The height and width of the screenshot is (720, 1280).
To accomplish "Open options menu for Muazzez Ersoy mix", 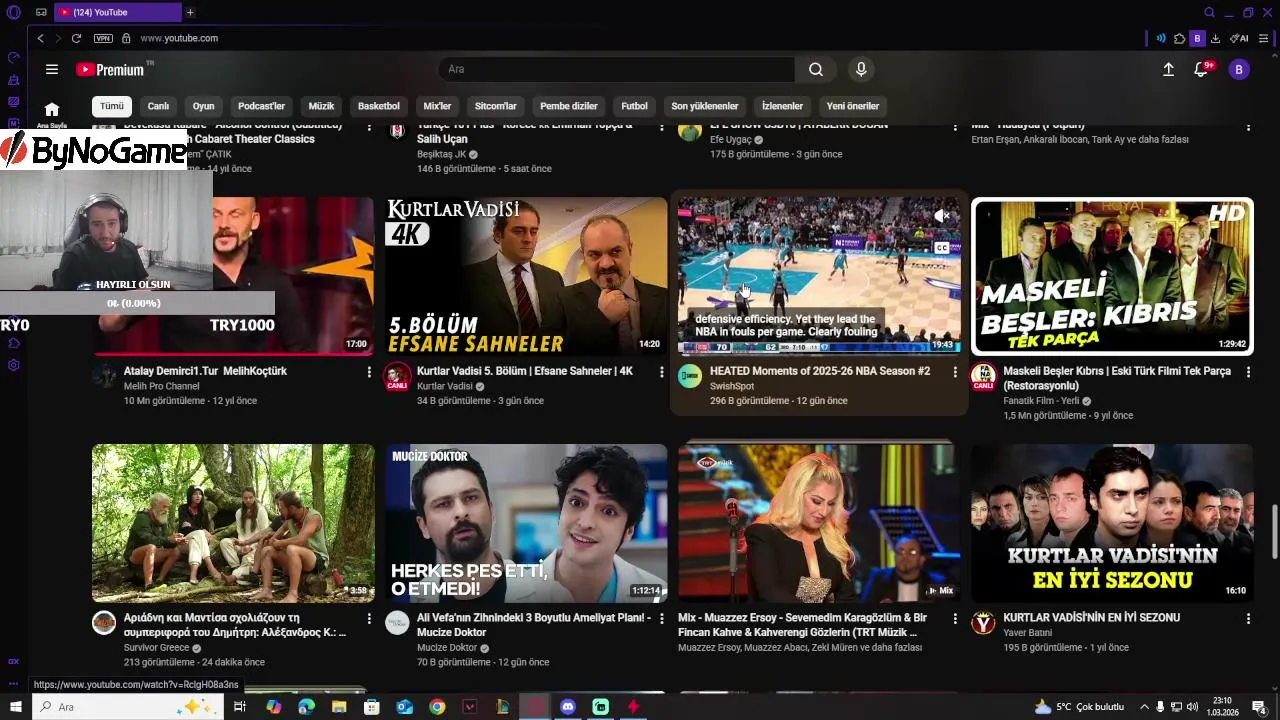I will click(x=954, y=619).
